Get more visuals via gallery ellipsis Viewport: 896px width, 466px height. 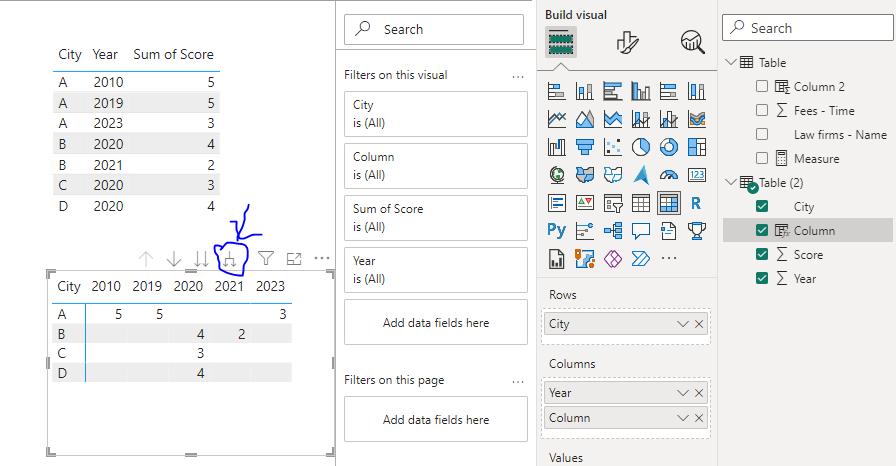(669, 259)
